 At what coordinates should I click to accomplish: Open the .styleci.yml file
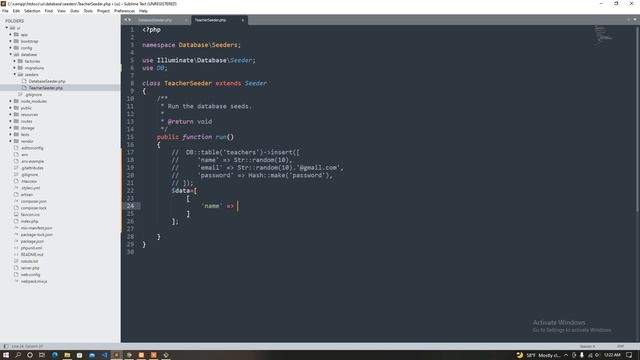(x=31, y=188)
